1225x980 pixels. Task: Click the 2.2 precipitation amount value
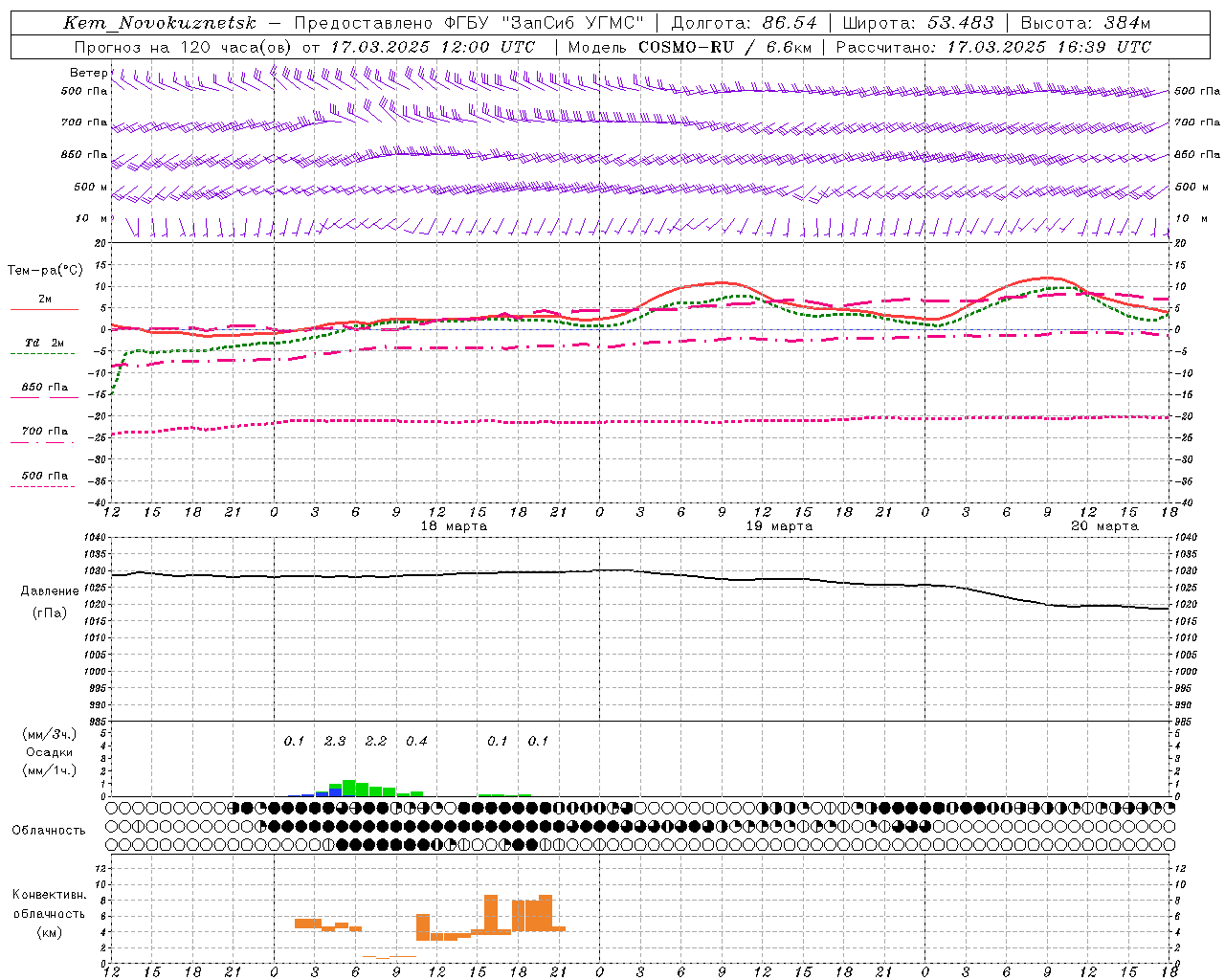[376, 742]
